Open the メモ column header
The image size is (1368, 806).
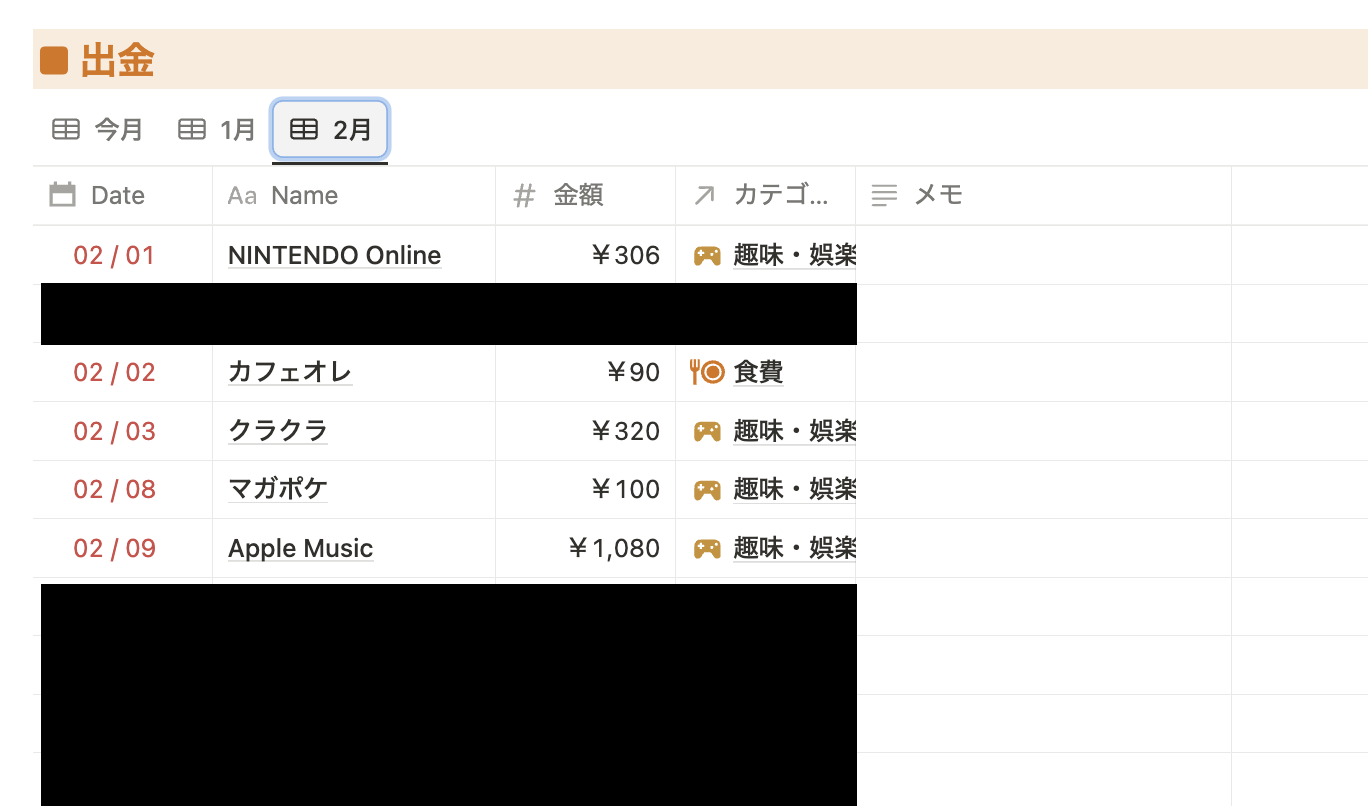click(1043, 196)
